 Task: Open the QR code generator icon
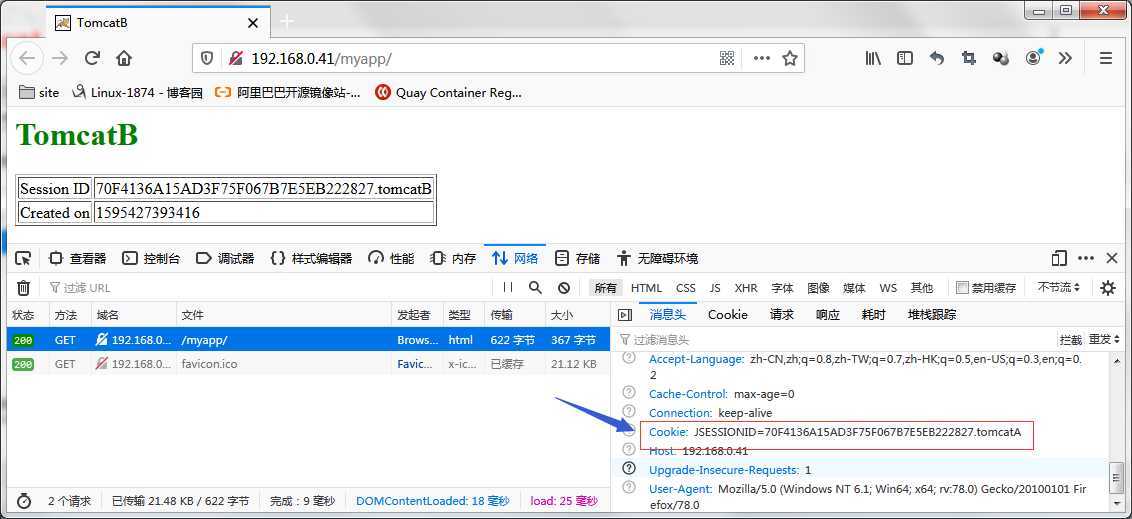point(727,58)
